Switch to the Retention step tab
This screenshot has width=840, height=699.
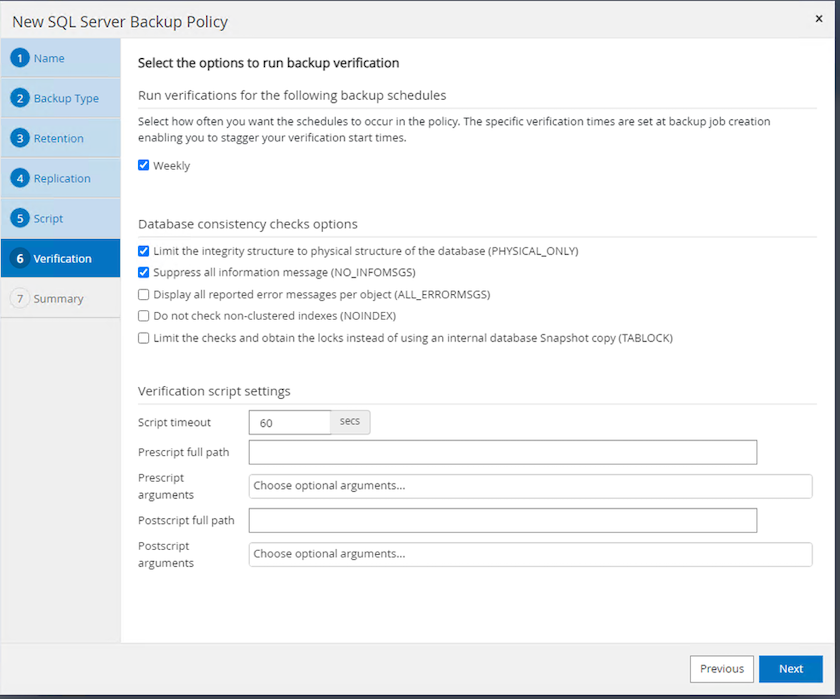pos(59,138)
